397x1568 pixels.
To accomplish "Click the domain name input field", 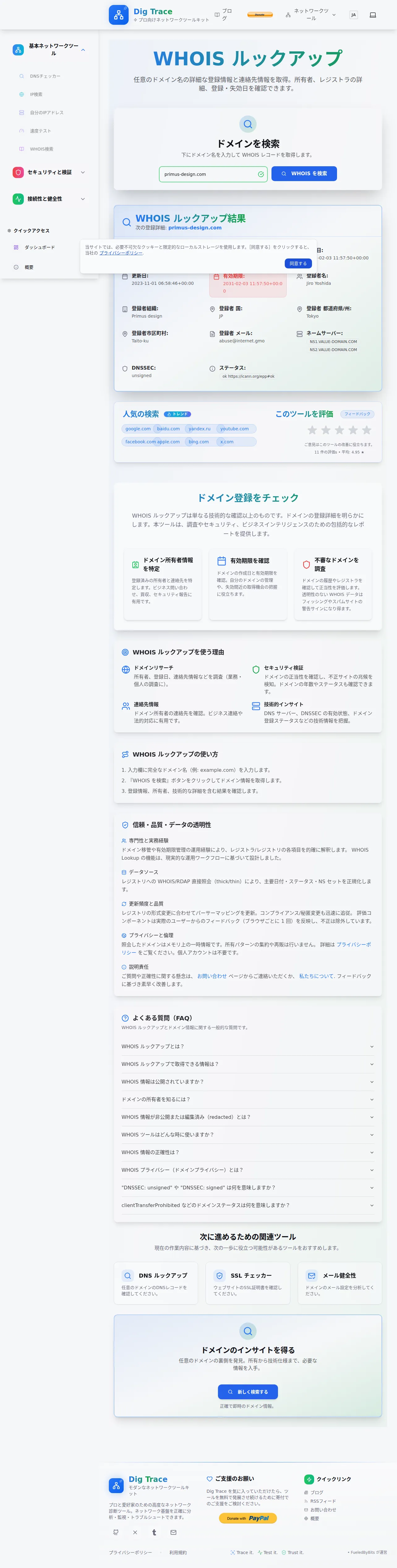I will pyautogui.click(x=213, y=174).
